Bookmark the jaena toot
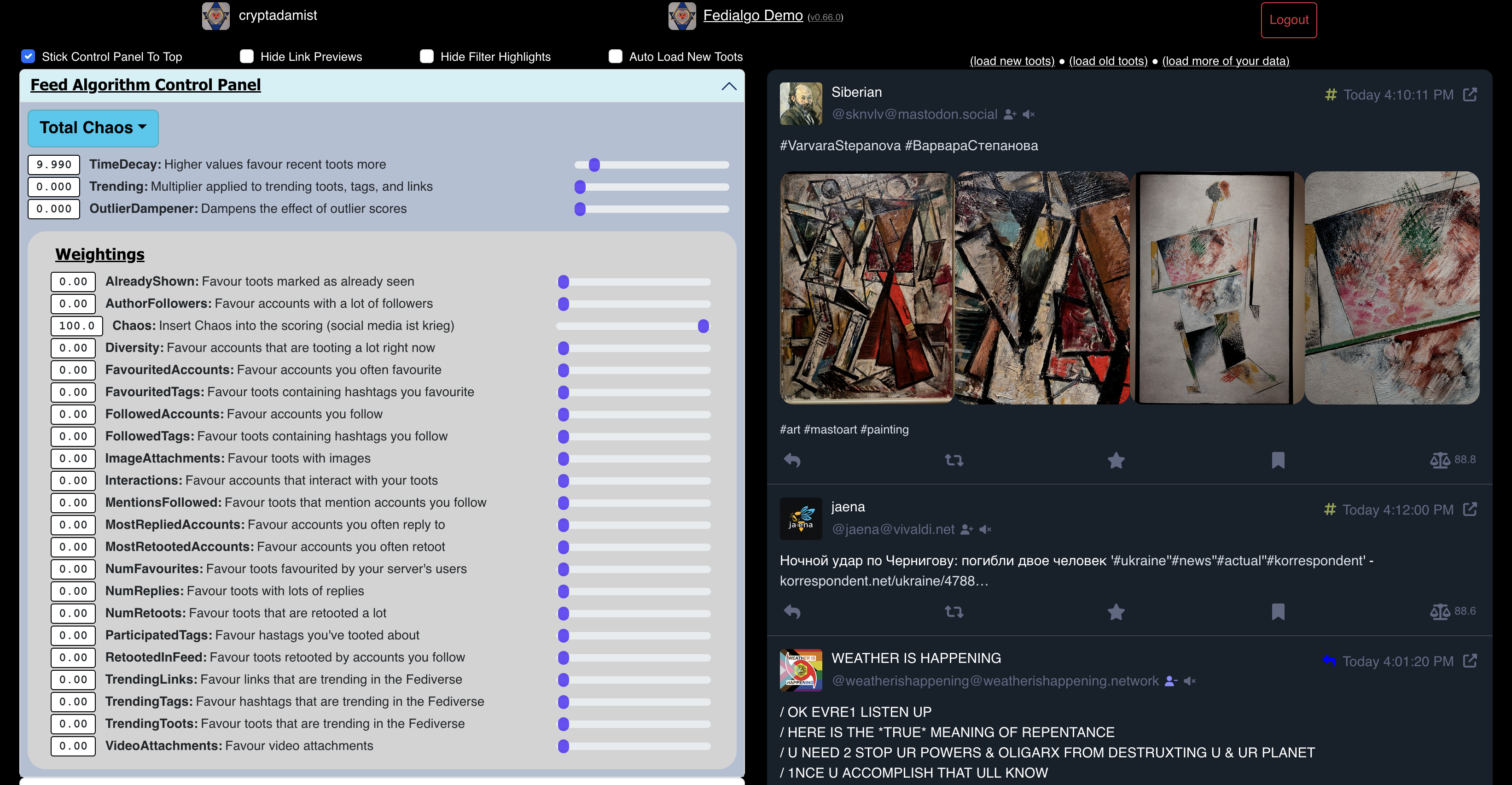Viewport: 1512px width, 785px height. pyautogui.click(x=1278, y=612)
